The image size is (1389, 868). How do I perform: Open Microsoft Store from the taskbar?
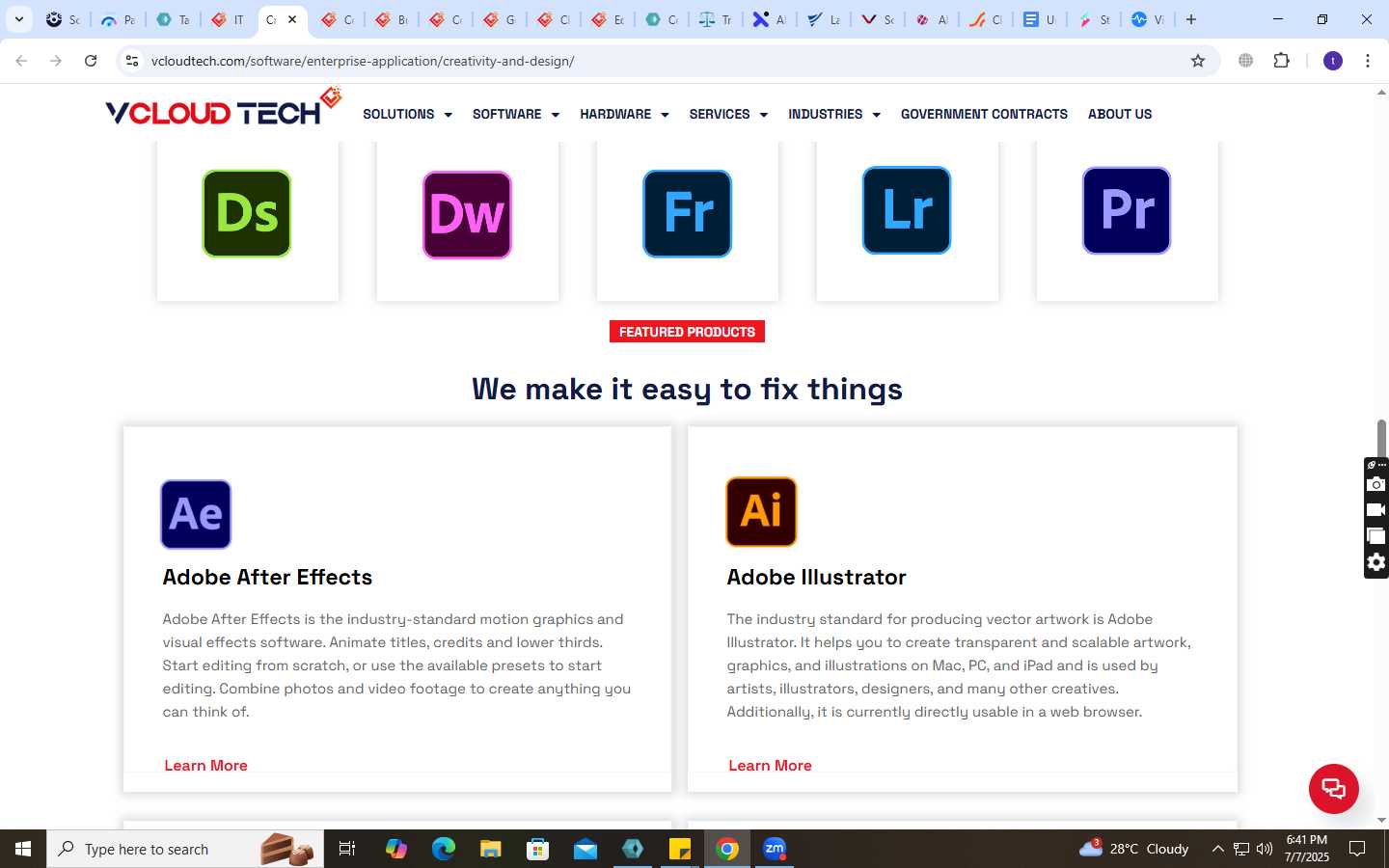538,849
